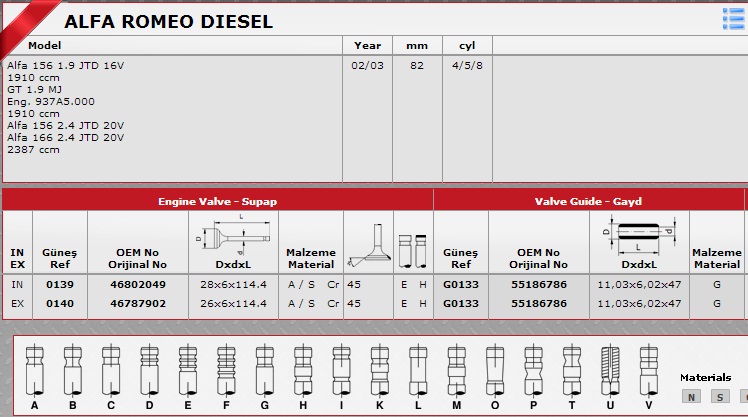Select valve stem type U icon

(610, 371)
